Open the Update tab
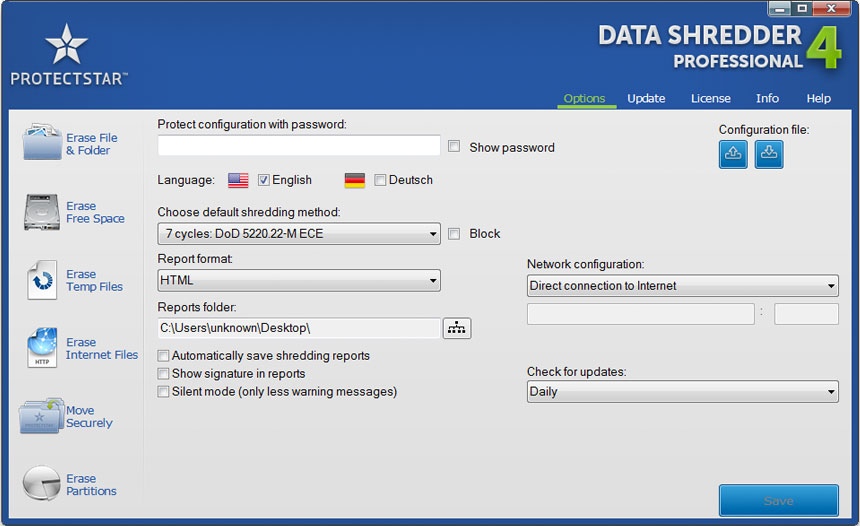 coord(646,98)
